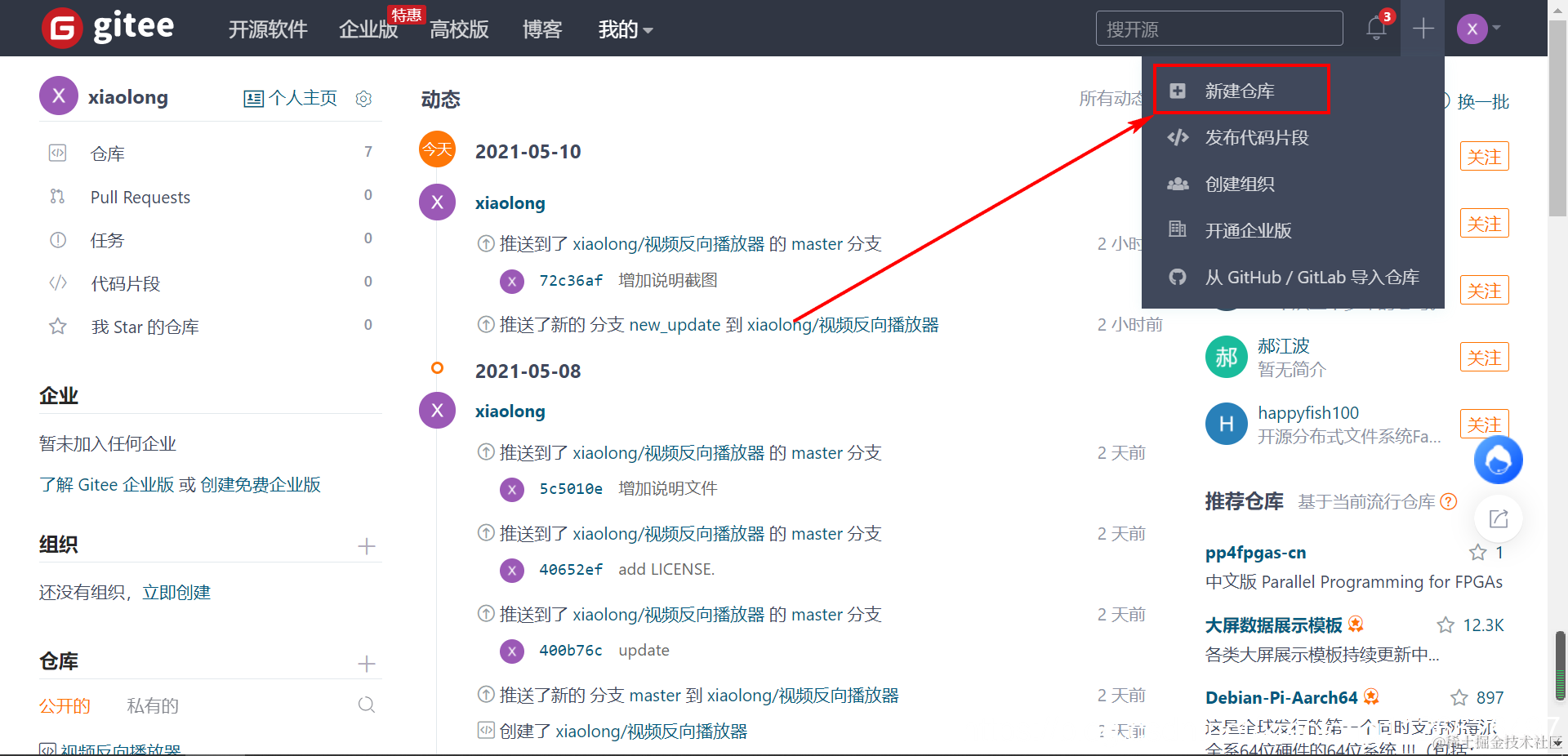Screen dimensions: 1568x756
Task: Open happyfish100 user avatar
Action: (x=1226, y=424)
